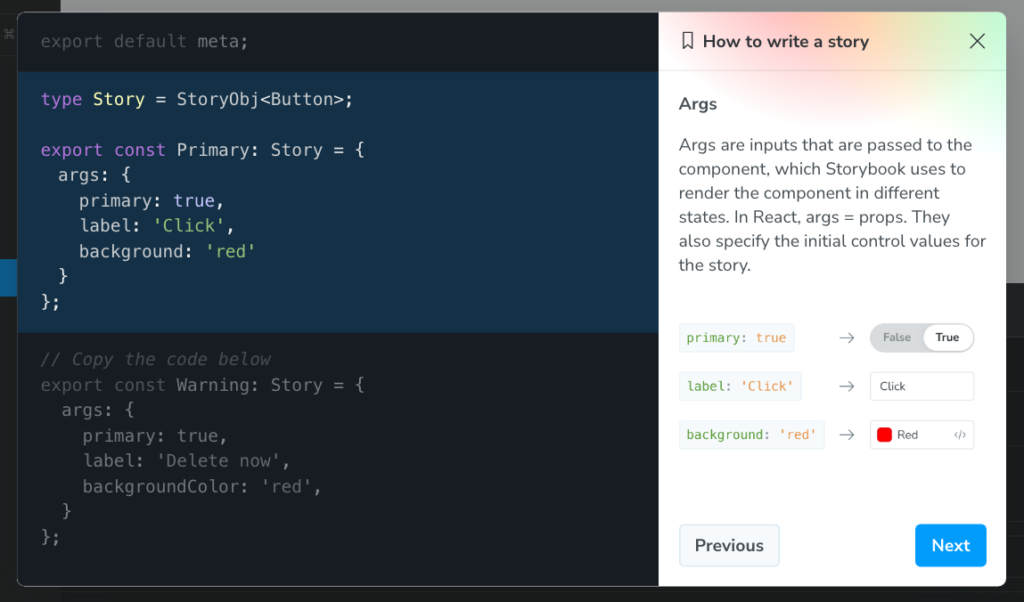This screenshot has width=1024, height=602.
Task: Click the bookmark icon beside the guide title
Action: 687,41
